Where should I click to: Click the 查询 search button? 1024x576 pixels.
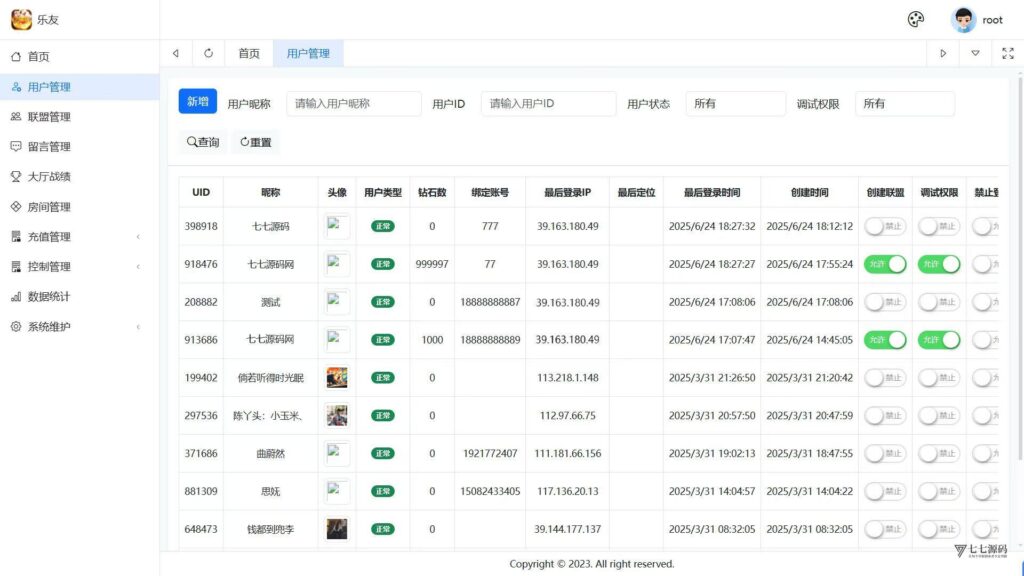pos(203,142)
